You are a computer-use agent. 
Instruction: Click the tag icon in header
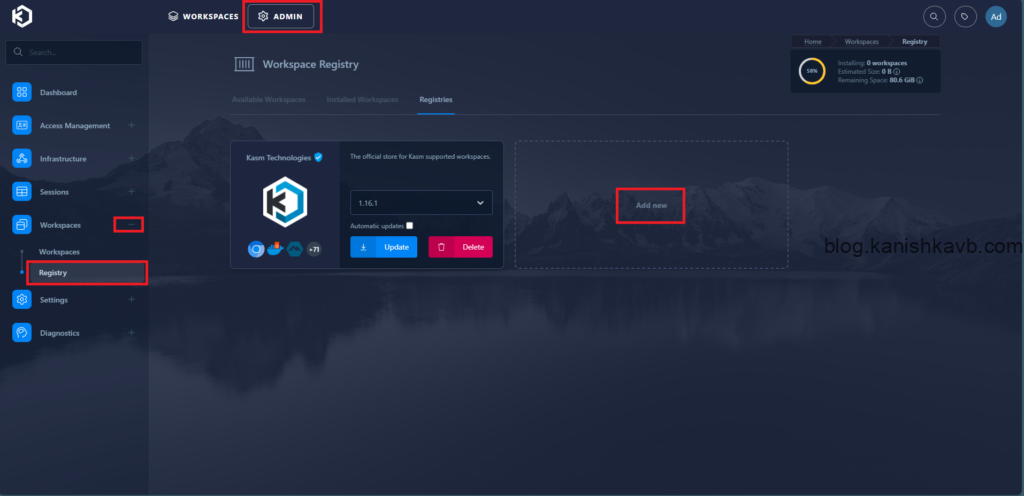pyautogui.click(x=965, y=16)
